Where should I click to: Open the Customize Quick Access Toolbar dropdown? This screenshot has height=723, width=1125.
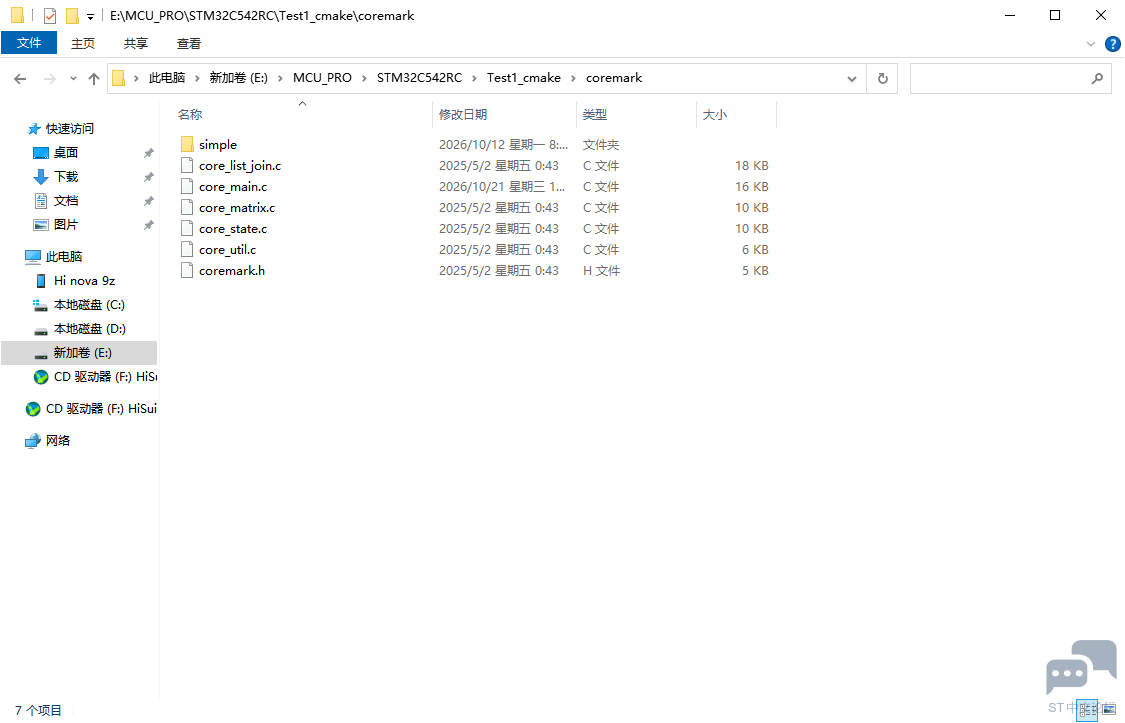[90, 16]
